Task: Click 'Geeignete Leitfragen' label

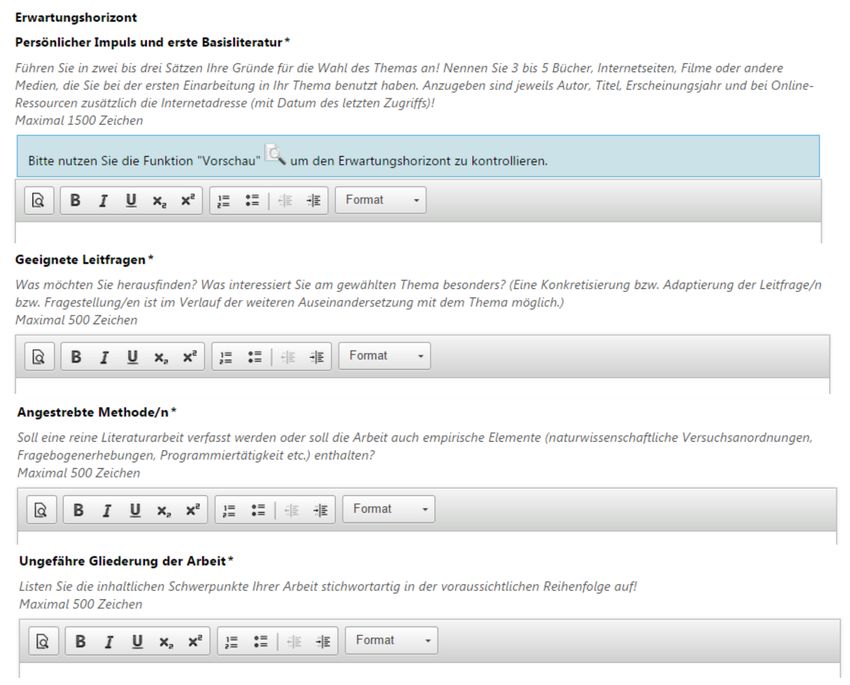Action: (x=80, y=260)
